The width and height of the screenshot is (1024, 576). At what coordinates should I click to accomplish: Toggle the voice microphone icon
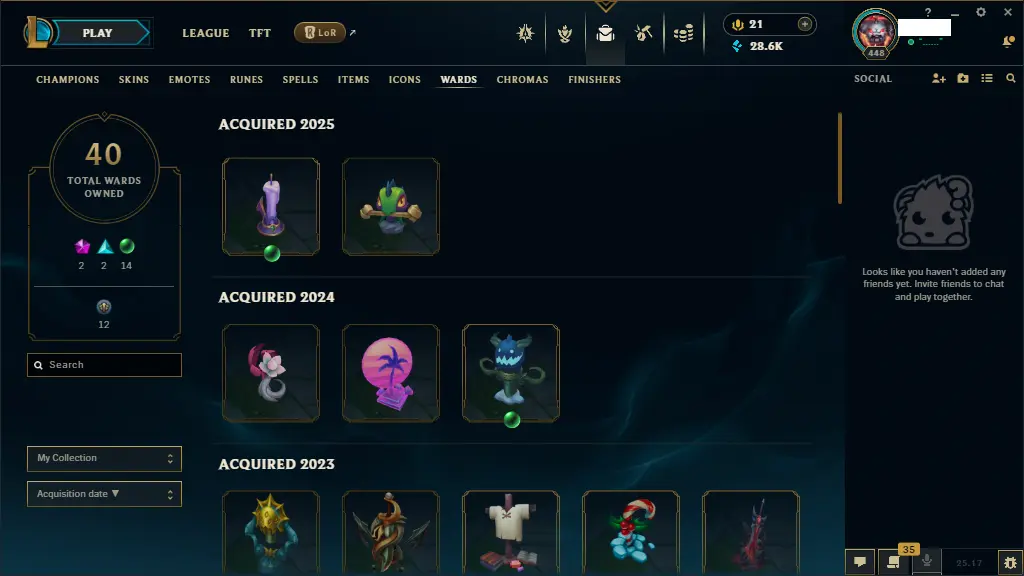[927, 561]
